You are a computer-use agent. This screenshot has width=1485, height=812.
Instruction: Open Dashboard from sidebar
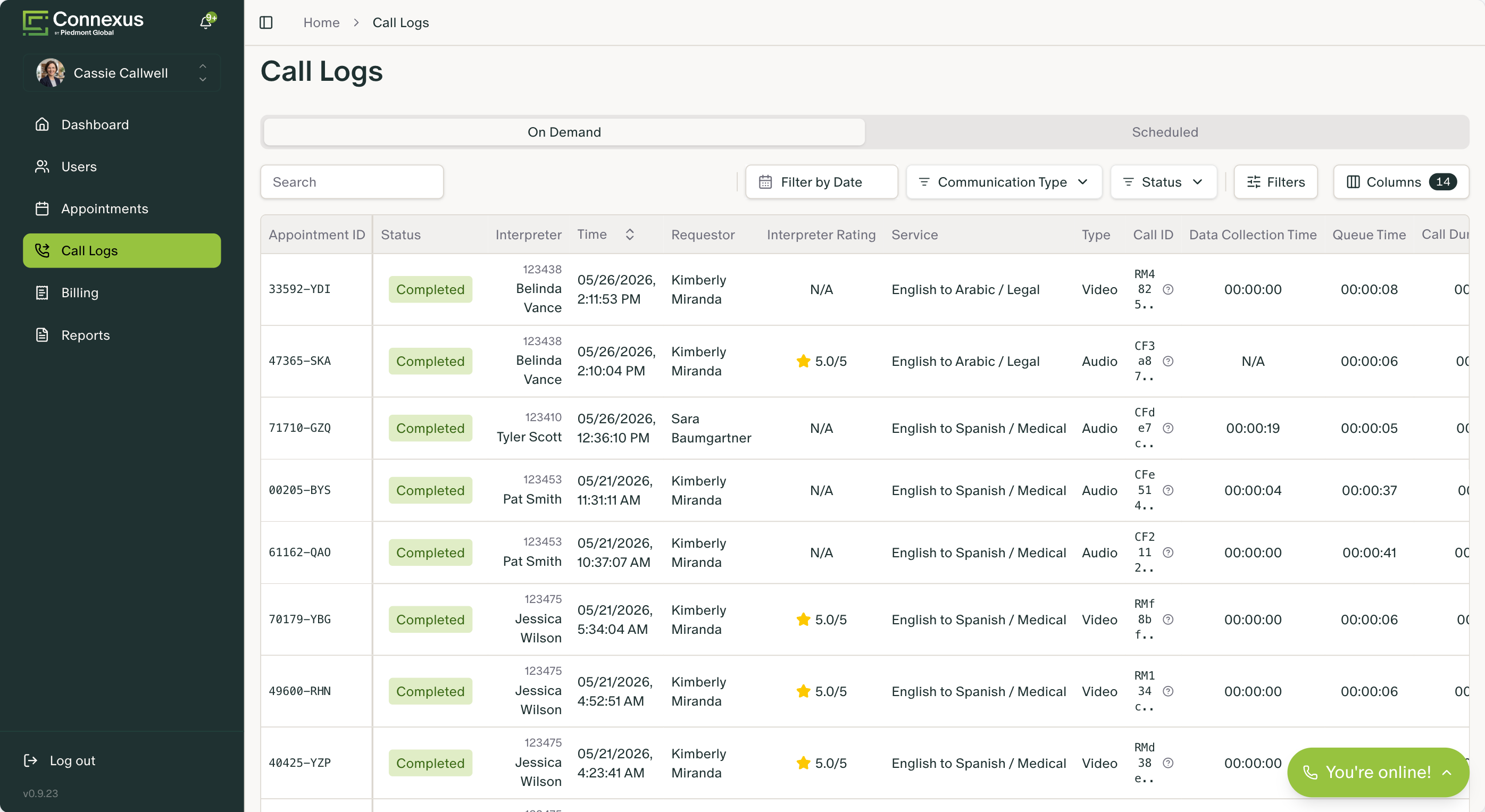[122, 124]
